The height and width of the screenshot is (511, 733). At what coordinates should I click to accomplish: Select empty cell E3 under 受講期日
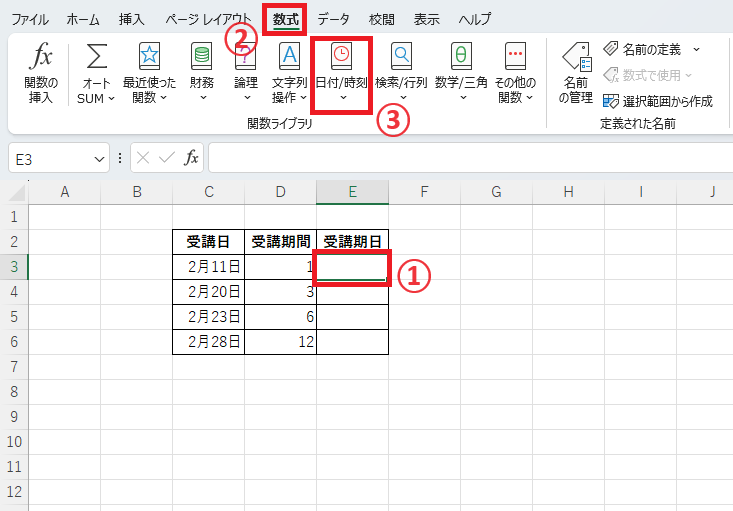[352, 267]
